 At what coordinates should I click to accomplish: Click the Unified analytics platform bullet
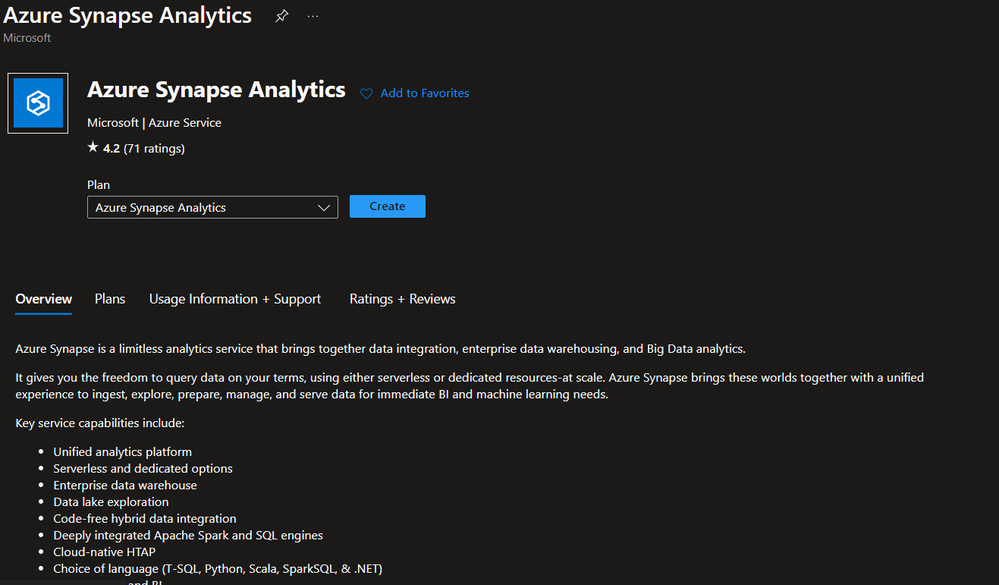tap(122, 452)
